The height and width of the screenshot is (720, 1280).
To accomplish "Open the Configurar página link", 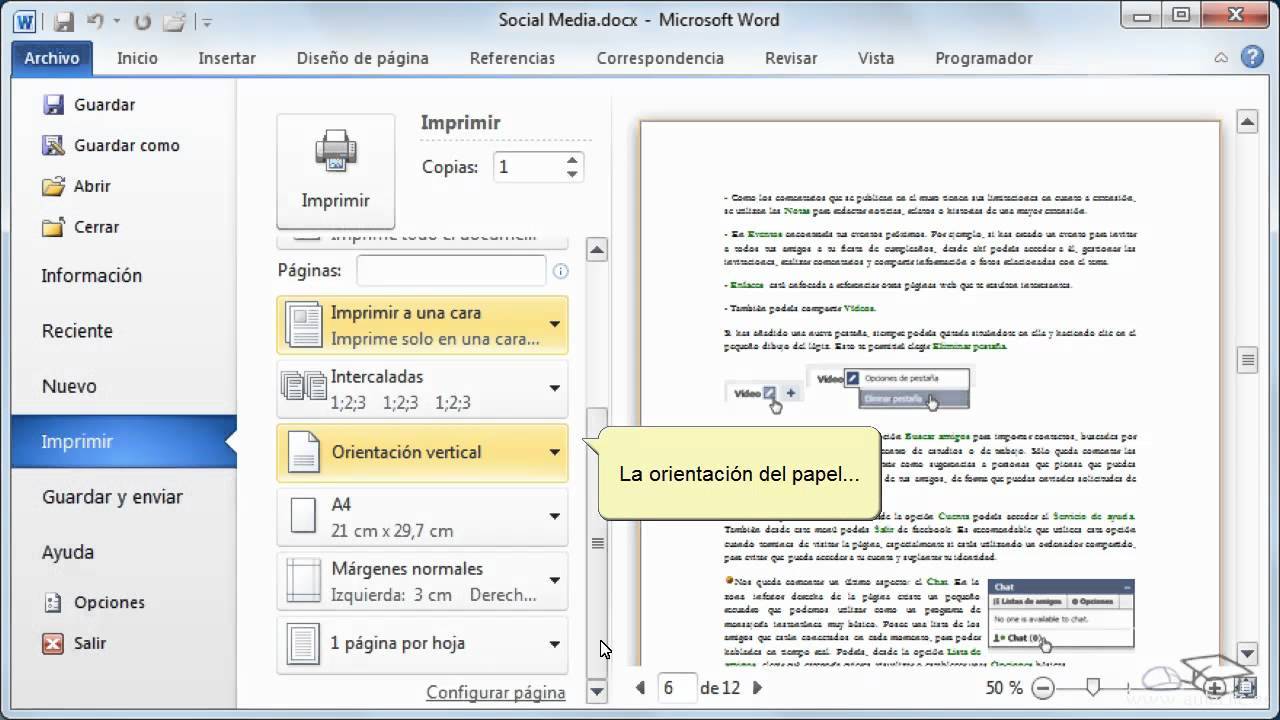I will click(x=495, y=692).
